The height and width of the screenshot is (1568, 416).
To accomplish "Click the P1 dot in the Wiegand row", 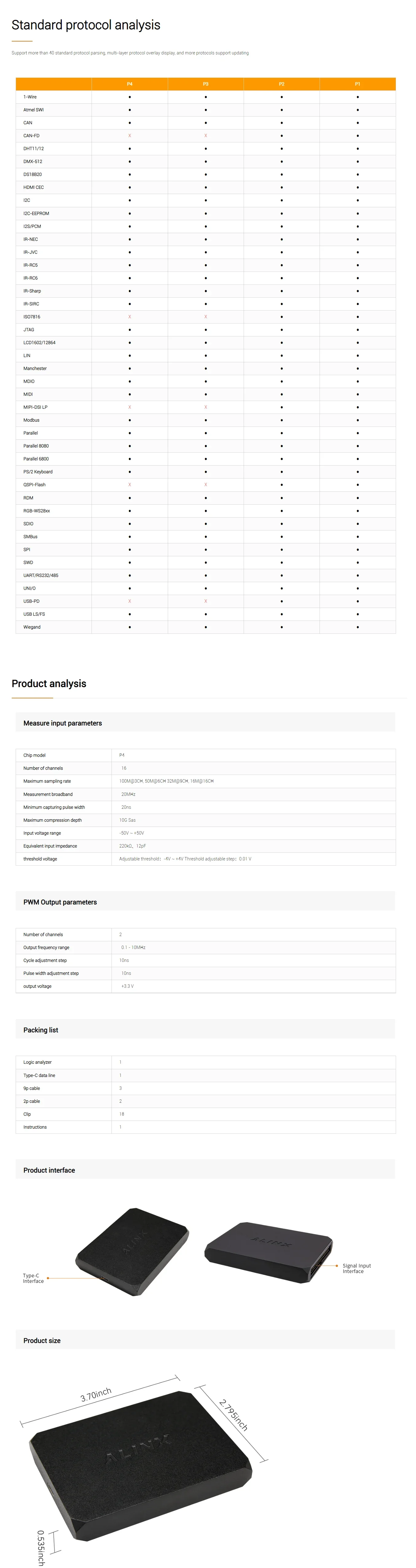I will tap(358, 627).
